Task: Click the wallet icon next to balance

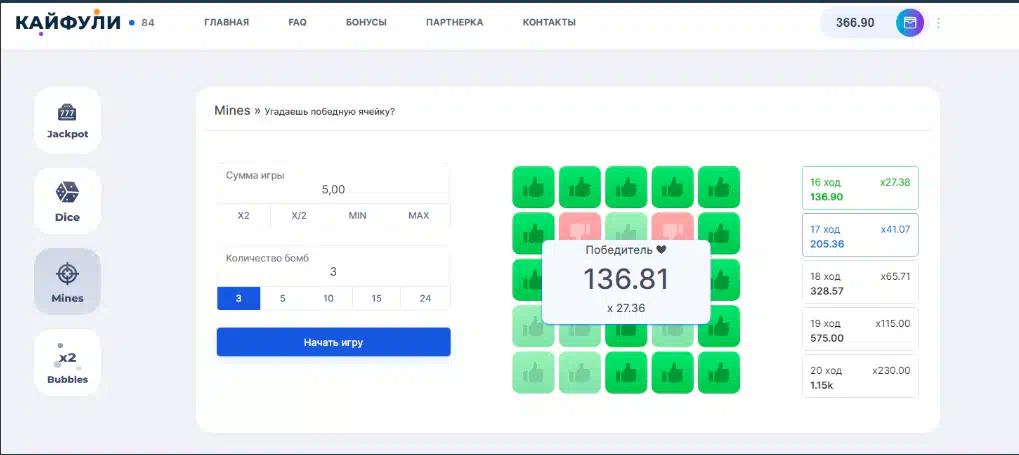Action: click(909, 23)
